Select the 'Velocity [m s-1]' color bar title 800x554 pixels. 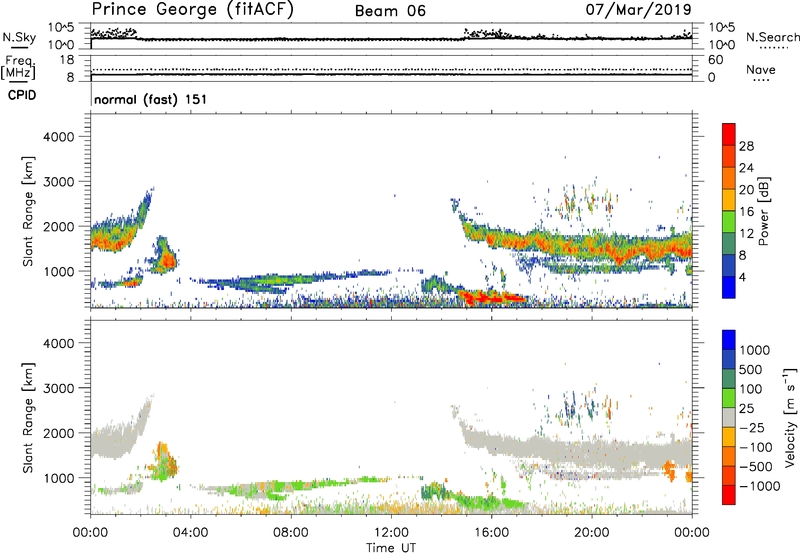click(x=790, y=417)
